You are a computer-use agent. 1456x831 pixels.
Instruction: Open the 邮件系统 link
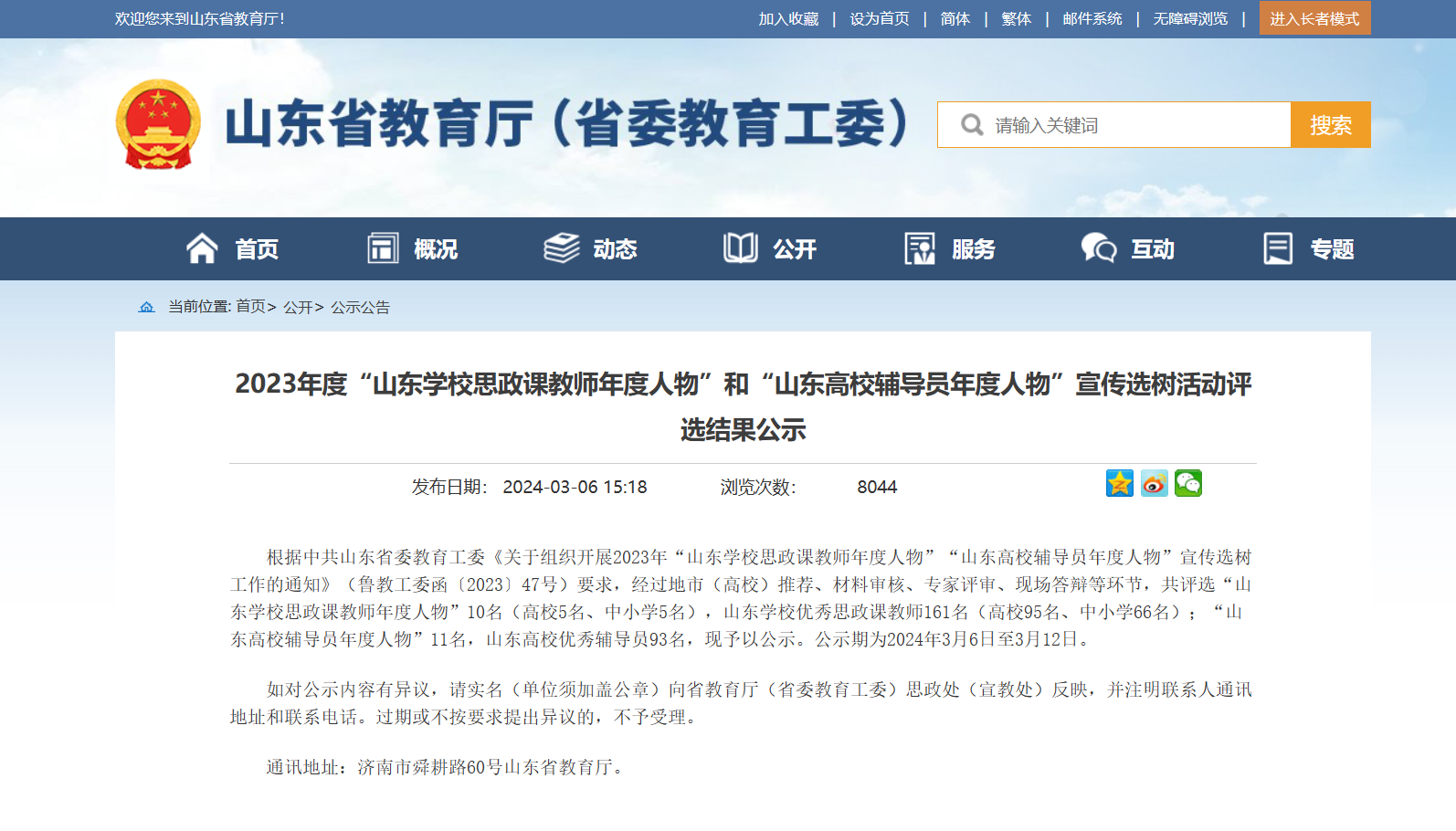[1092, 18]
